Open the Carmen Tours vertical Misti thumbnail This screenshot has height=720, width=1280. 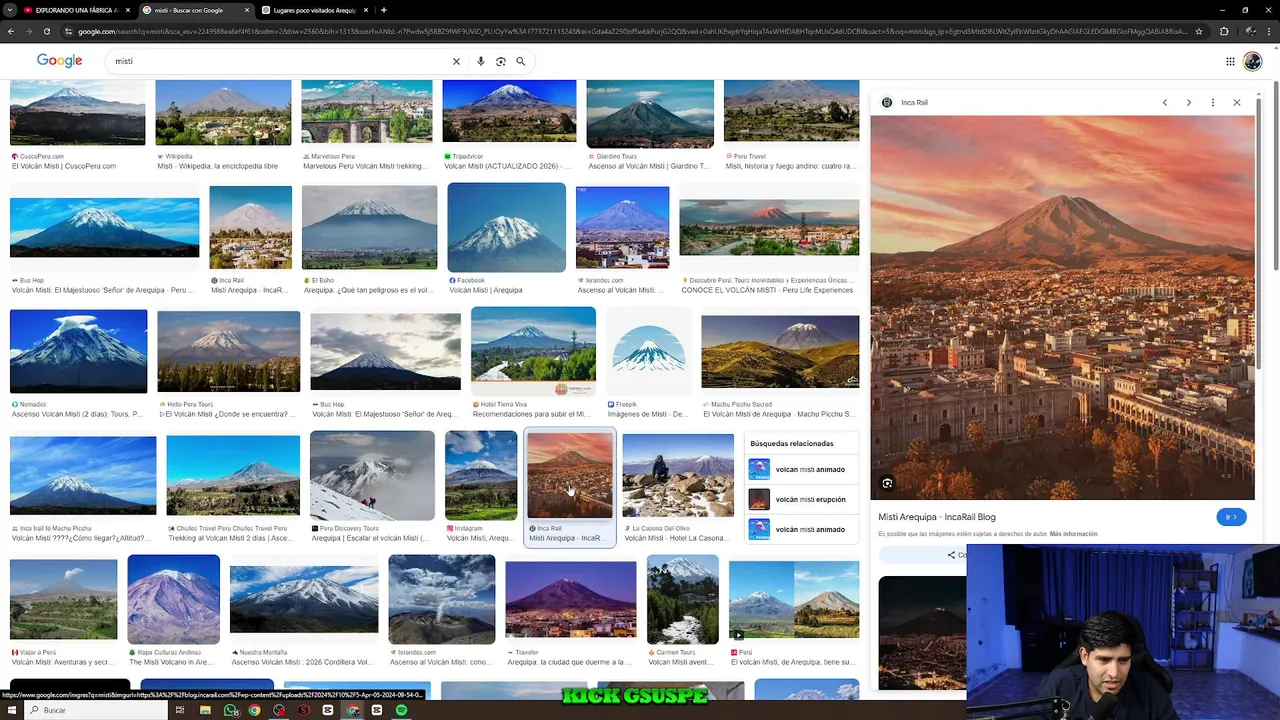tap(682, 599)
